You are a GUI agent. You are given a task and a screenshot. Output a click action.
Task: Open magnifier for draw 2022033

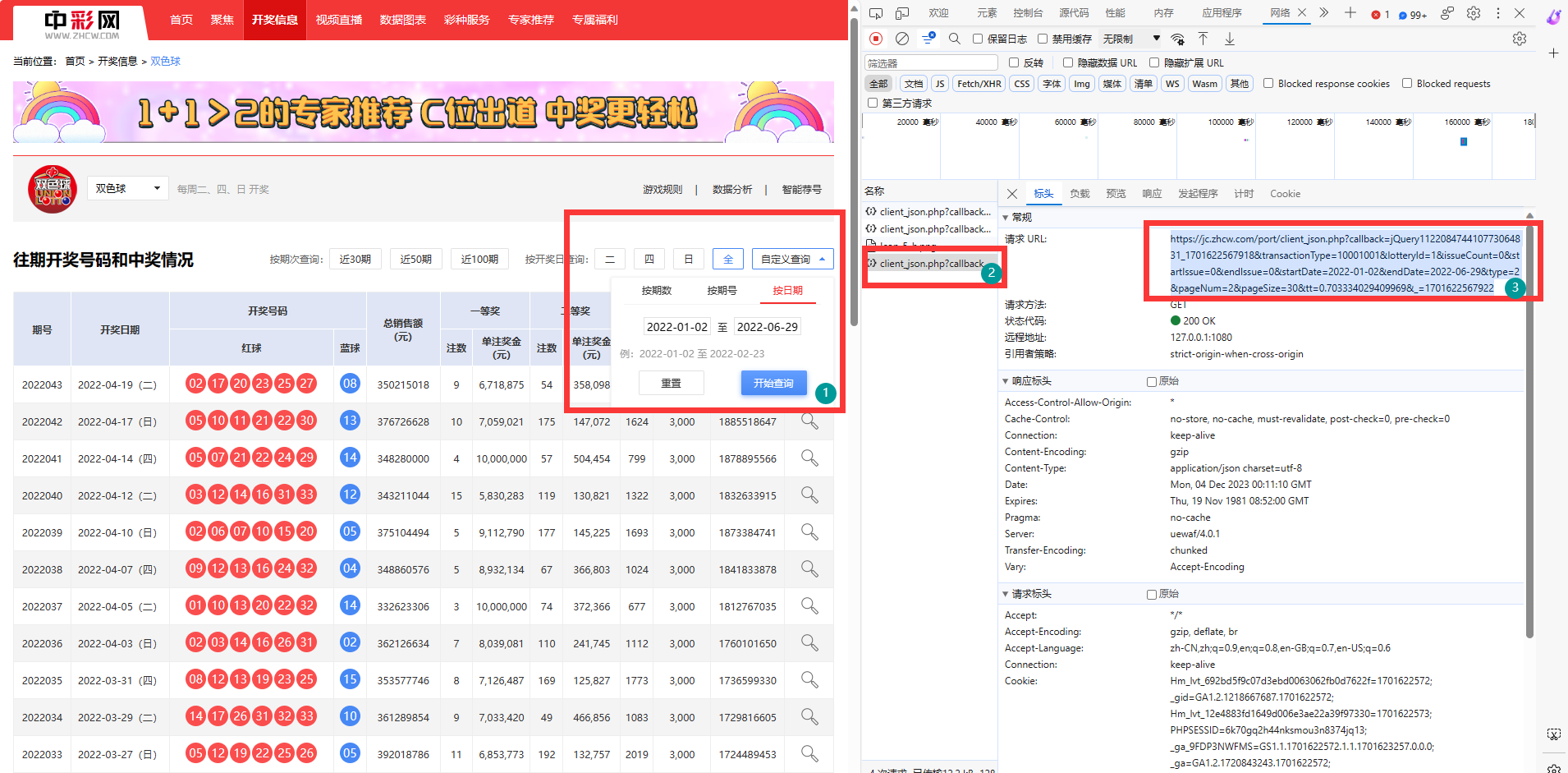(809, 754)
